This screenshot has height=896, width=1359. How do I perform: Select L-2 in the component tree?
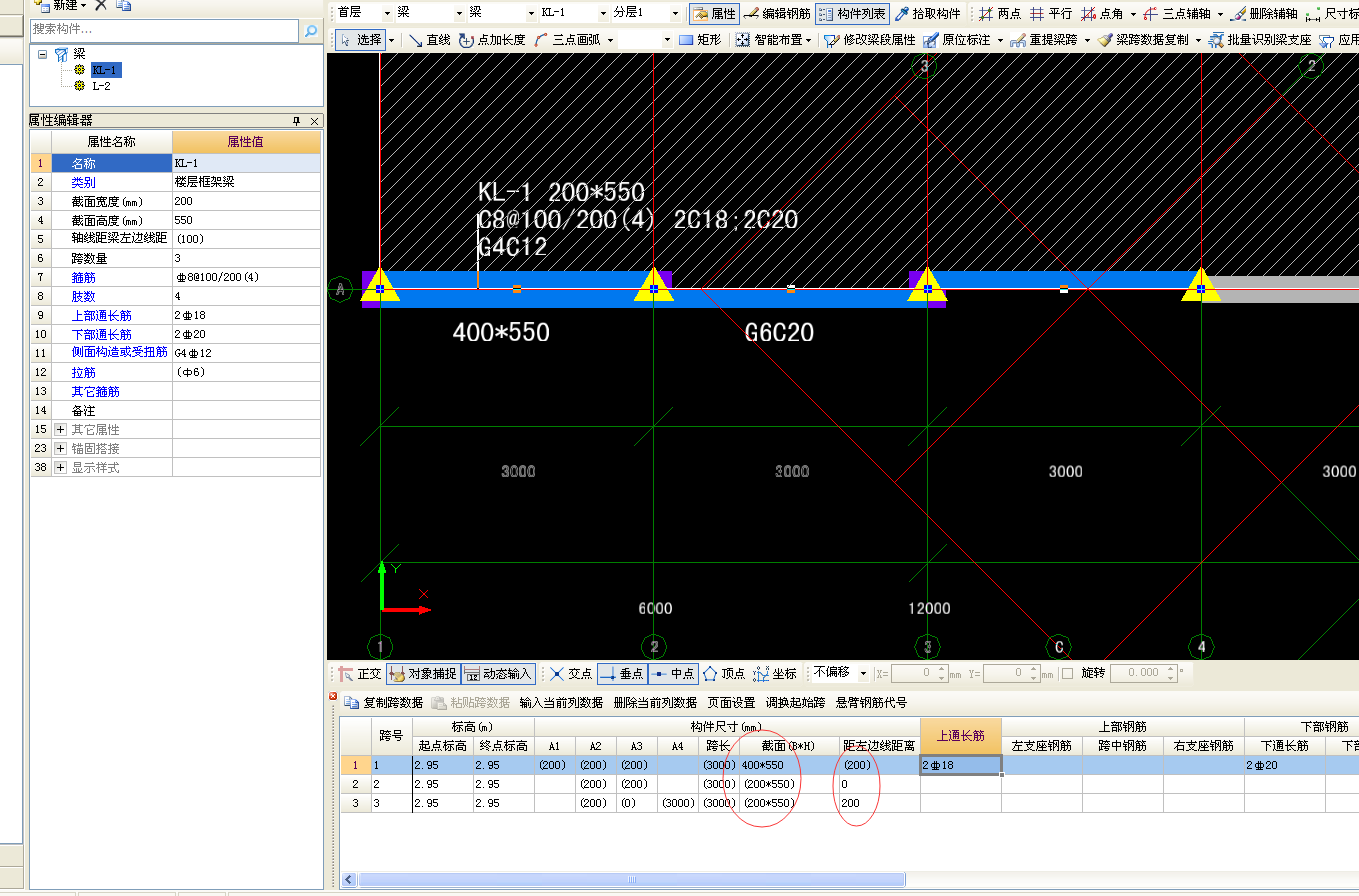point(101,86)
